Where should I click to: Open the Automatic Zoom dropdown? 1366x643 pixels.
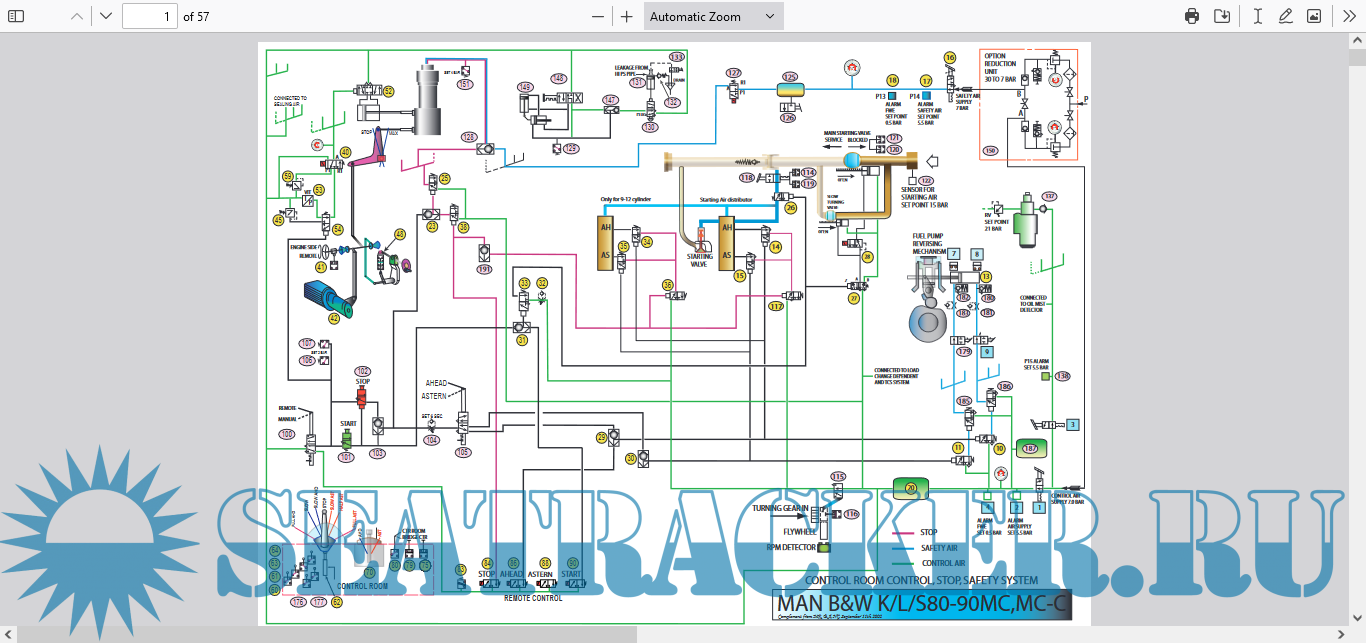tap(713, 16)
